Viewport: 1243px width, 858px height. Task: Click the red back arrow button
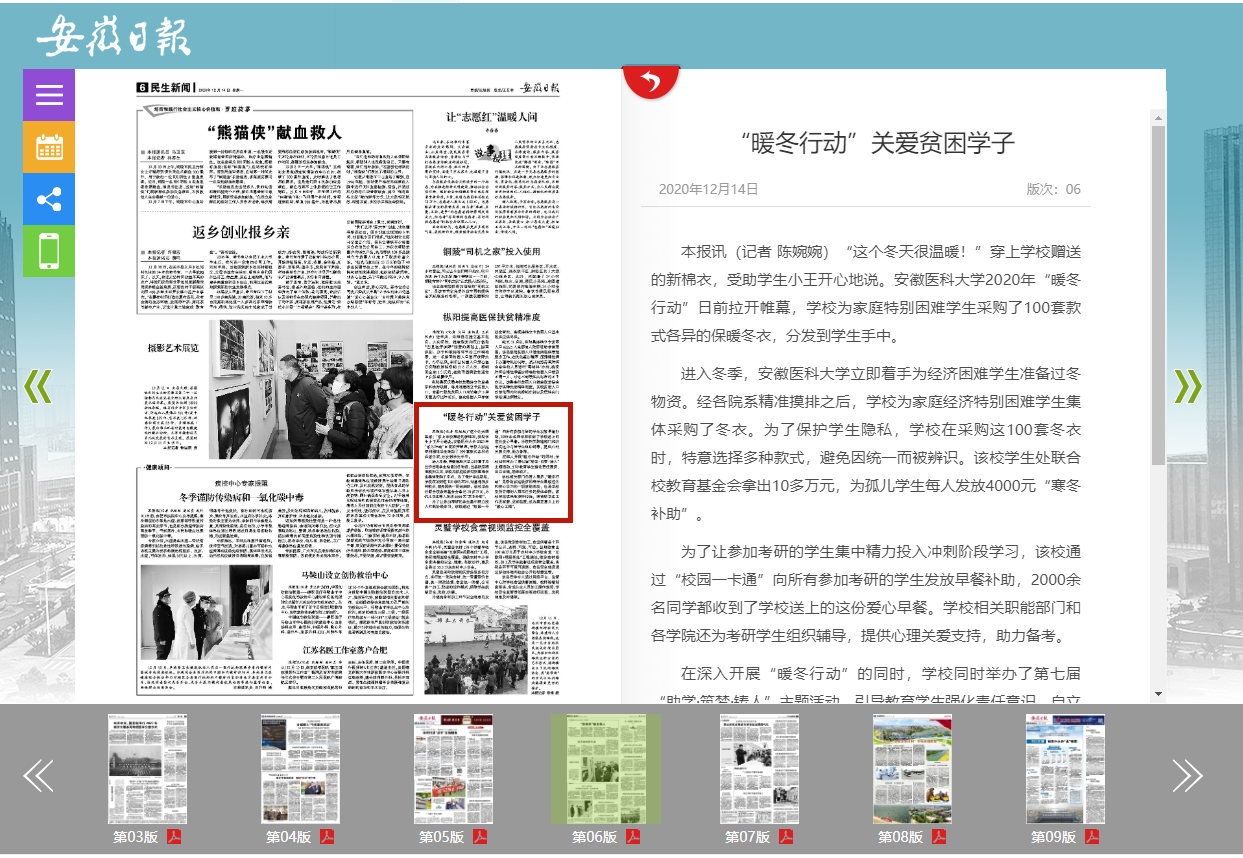point(651,81)
